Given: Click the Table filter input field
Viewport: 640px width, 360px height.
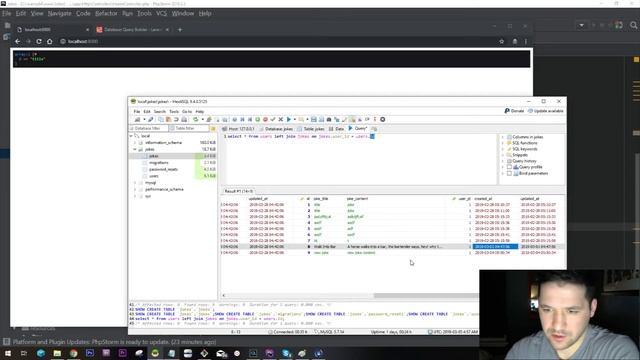Looking at the screenshot, I should pyautogui.click(x=189, y=129).
